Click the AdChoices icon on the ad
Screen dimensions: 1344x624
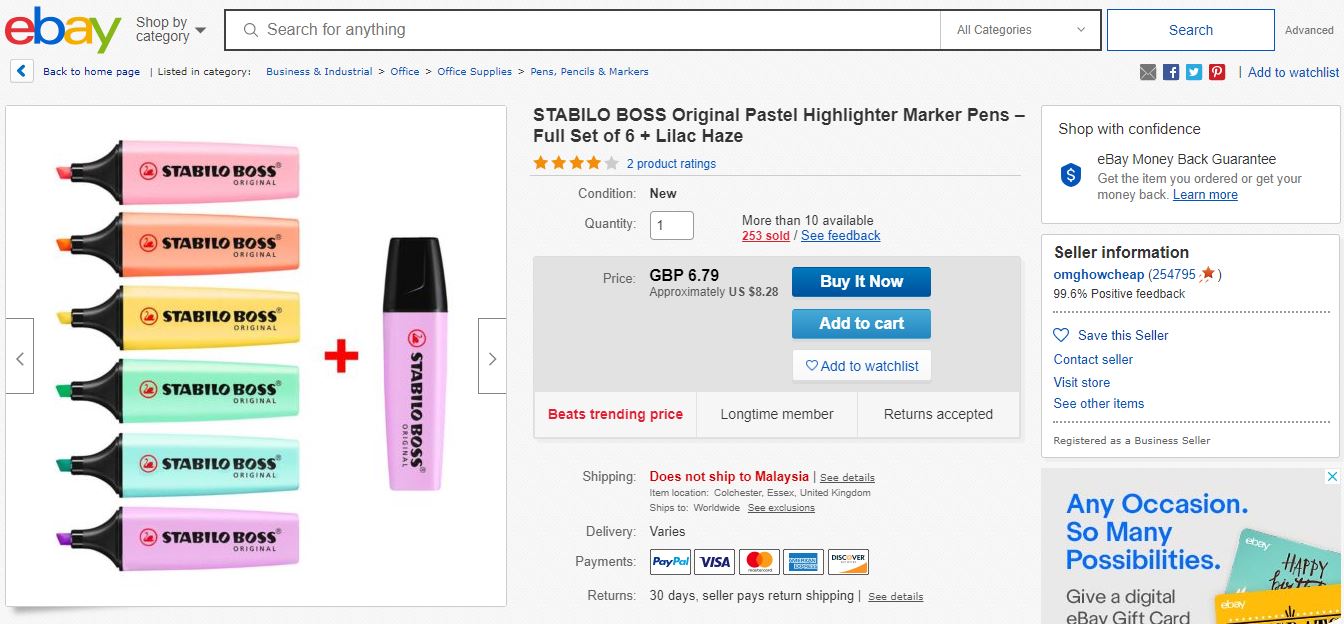1333,477
